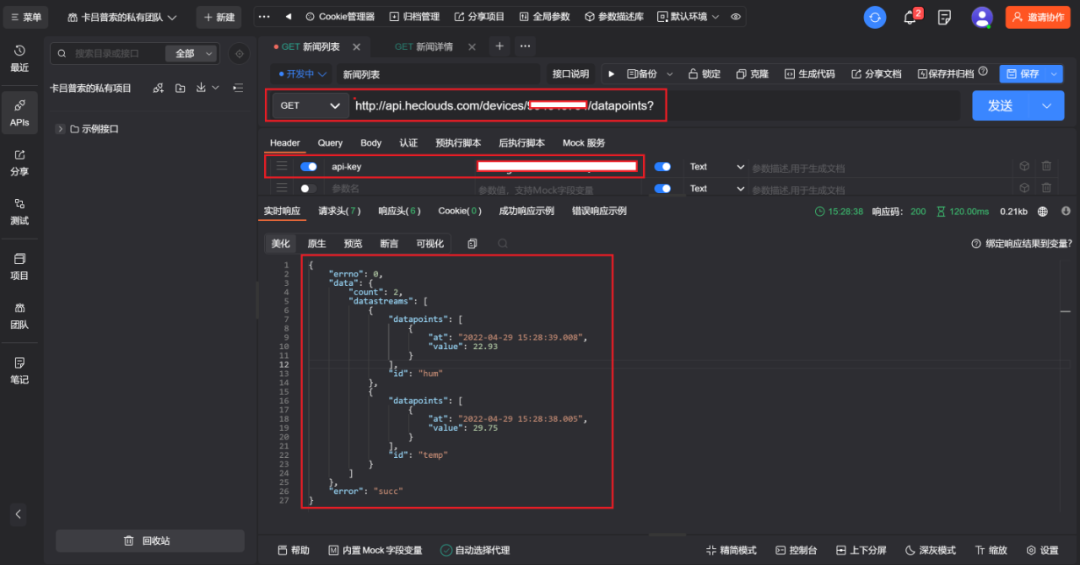Click the 新闻列表 interface name field
The height and width of the screenshot is (565, 1080).
click(439, 74)
